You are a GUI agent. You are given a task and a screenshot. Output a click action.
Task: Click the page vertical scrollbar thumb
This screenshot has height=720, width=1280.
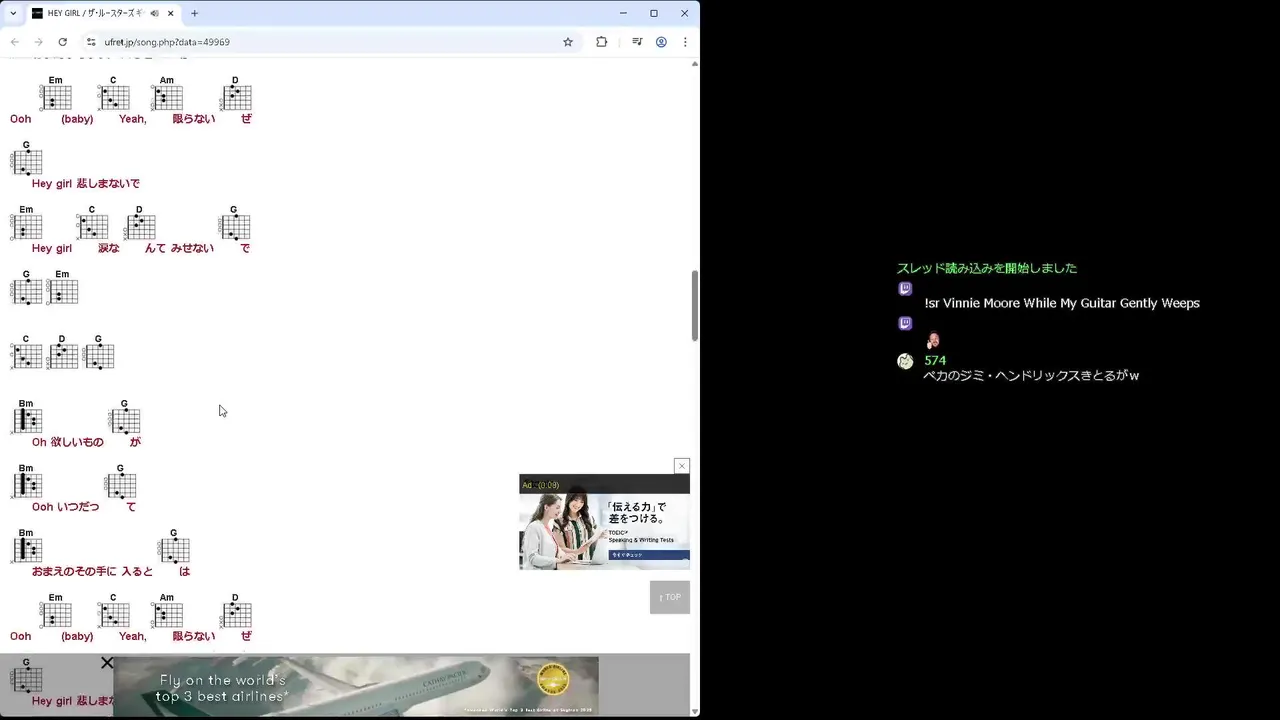[695, 305]
